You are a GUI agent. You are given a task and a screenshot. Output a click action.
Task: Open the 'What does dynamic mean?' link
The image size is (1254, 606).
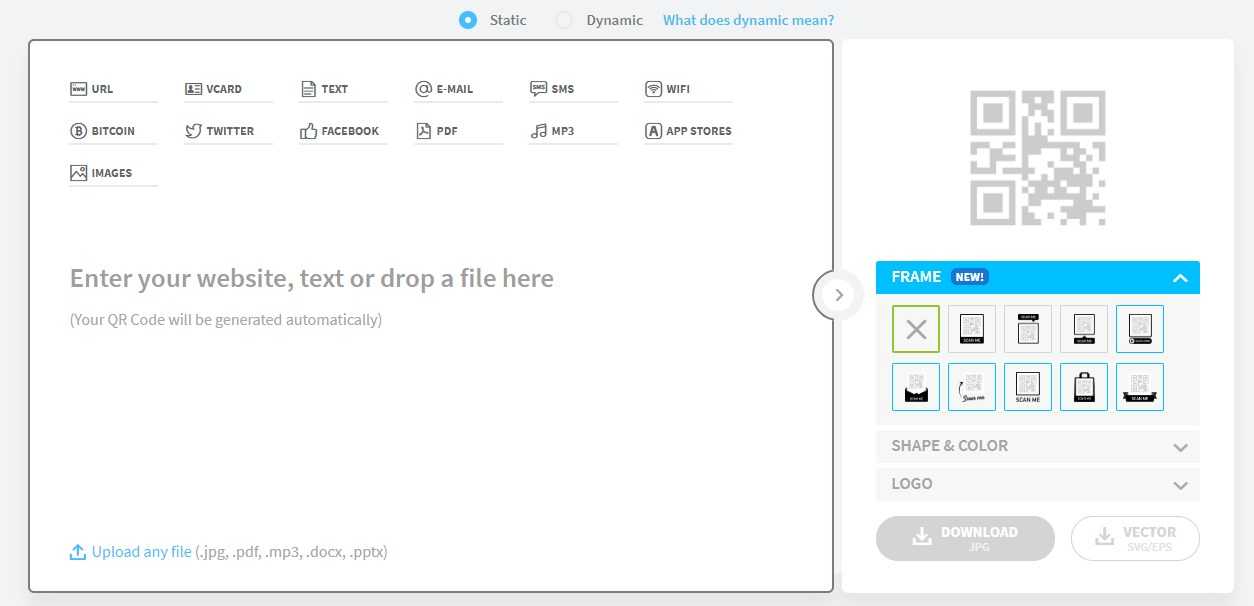[748, 20]
